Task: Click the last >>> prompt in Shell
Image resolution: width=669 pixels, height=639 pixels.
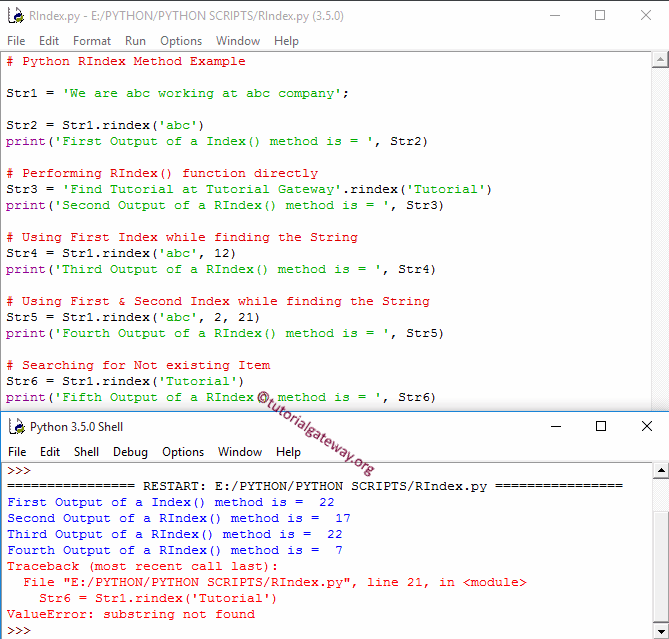Action: click(x=19, y=630)
